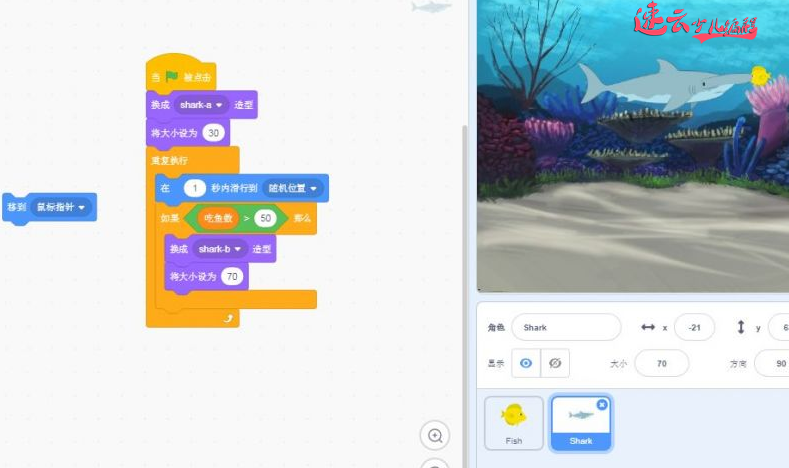Select the Shark sprite thumbnail
This screenshot has height=468, width=789.
[x=581, y=422]
